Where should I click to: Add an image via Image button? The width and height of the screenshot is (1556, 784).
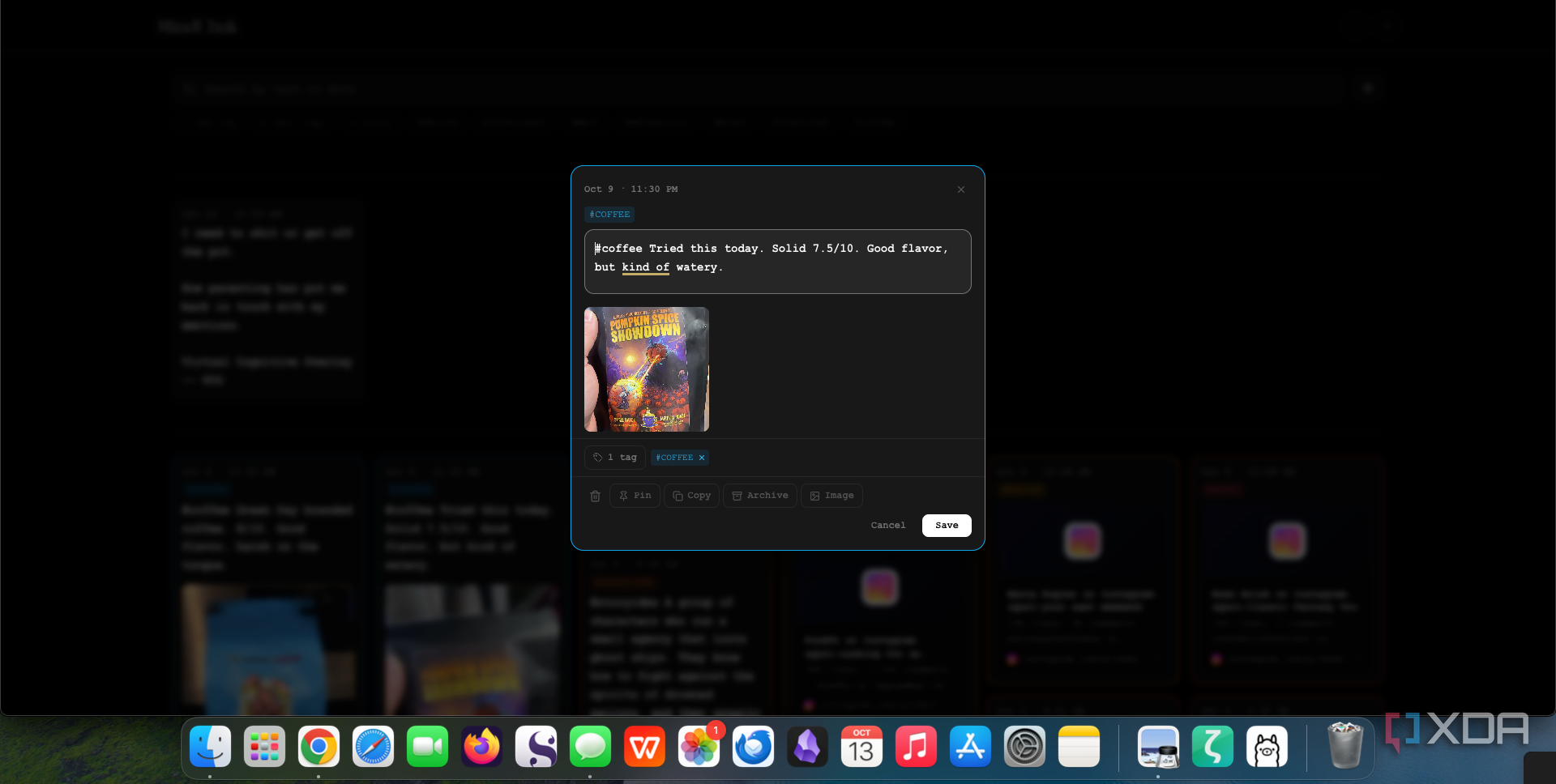click(x=831, y=496)
